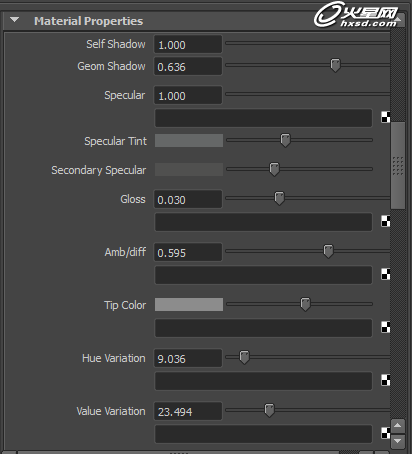
Task: Click the scrollbar up arrow button
Action: (x=397, y=426)
